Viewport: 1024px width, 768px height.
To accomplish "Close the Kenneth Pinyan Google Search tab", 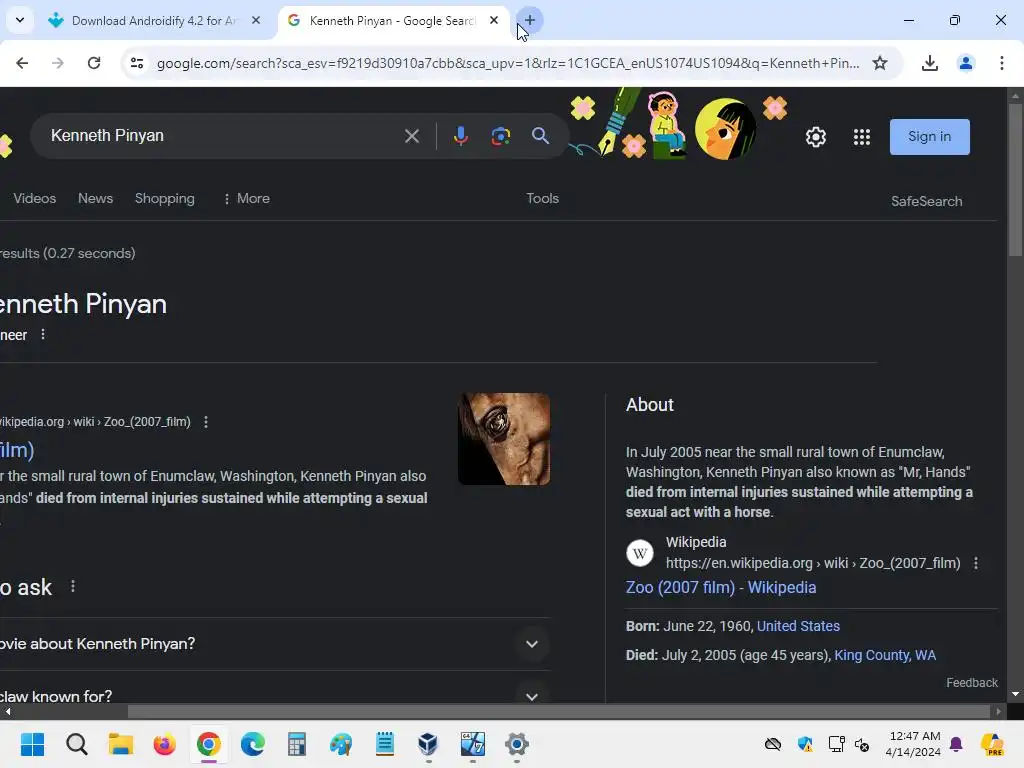I will point(494,20).
